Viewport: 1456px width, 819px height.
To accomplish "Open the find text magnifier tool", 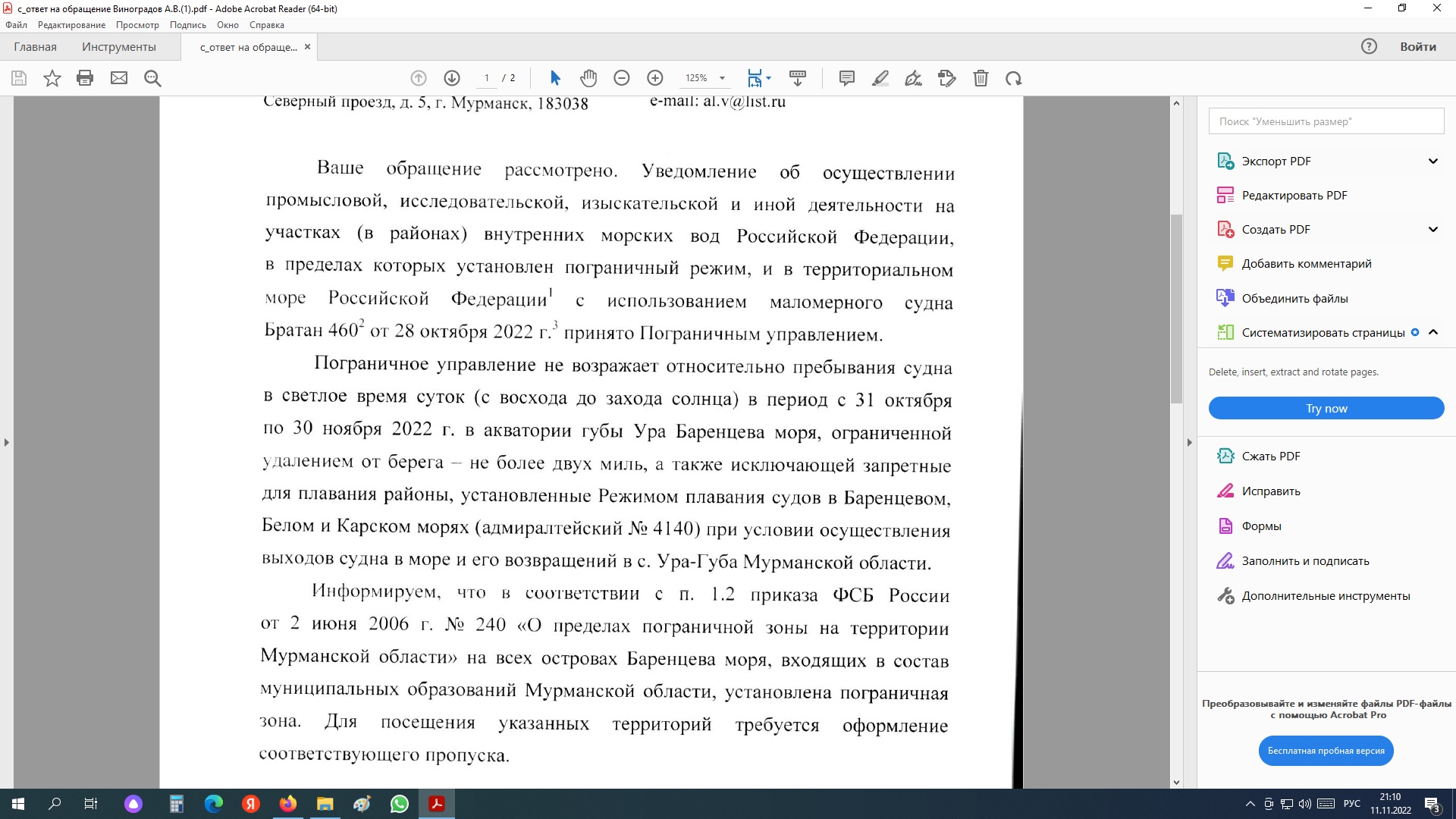I will [x=152, y=78].
